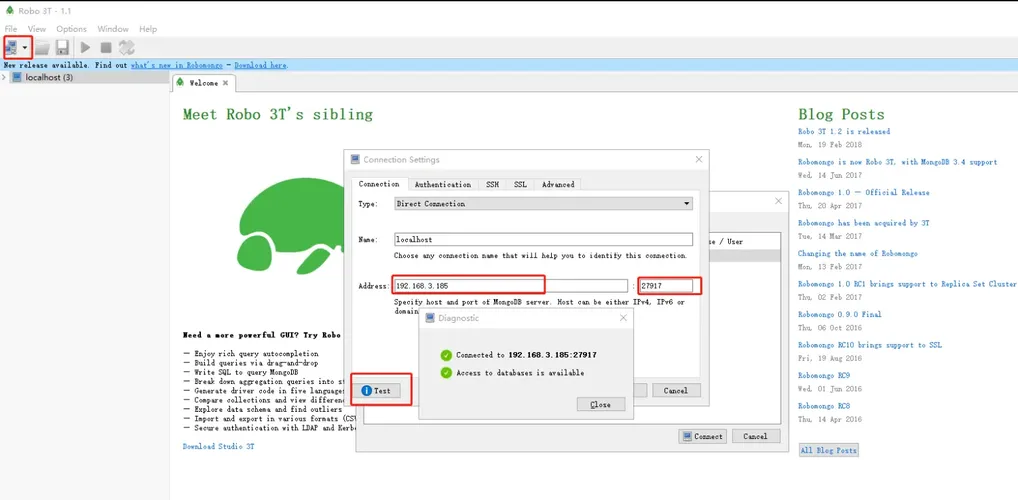Click the Connection Settings dialog X icon
Image resolution: width=1018 pixels, height=500 pixels.
coord(699,160)
